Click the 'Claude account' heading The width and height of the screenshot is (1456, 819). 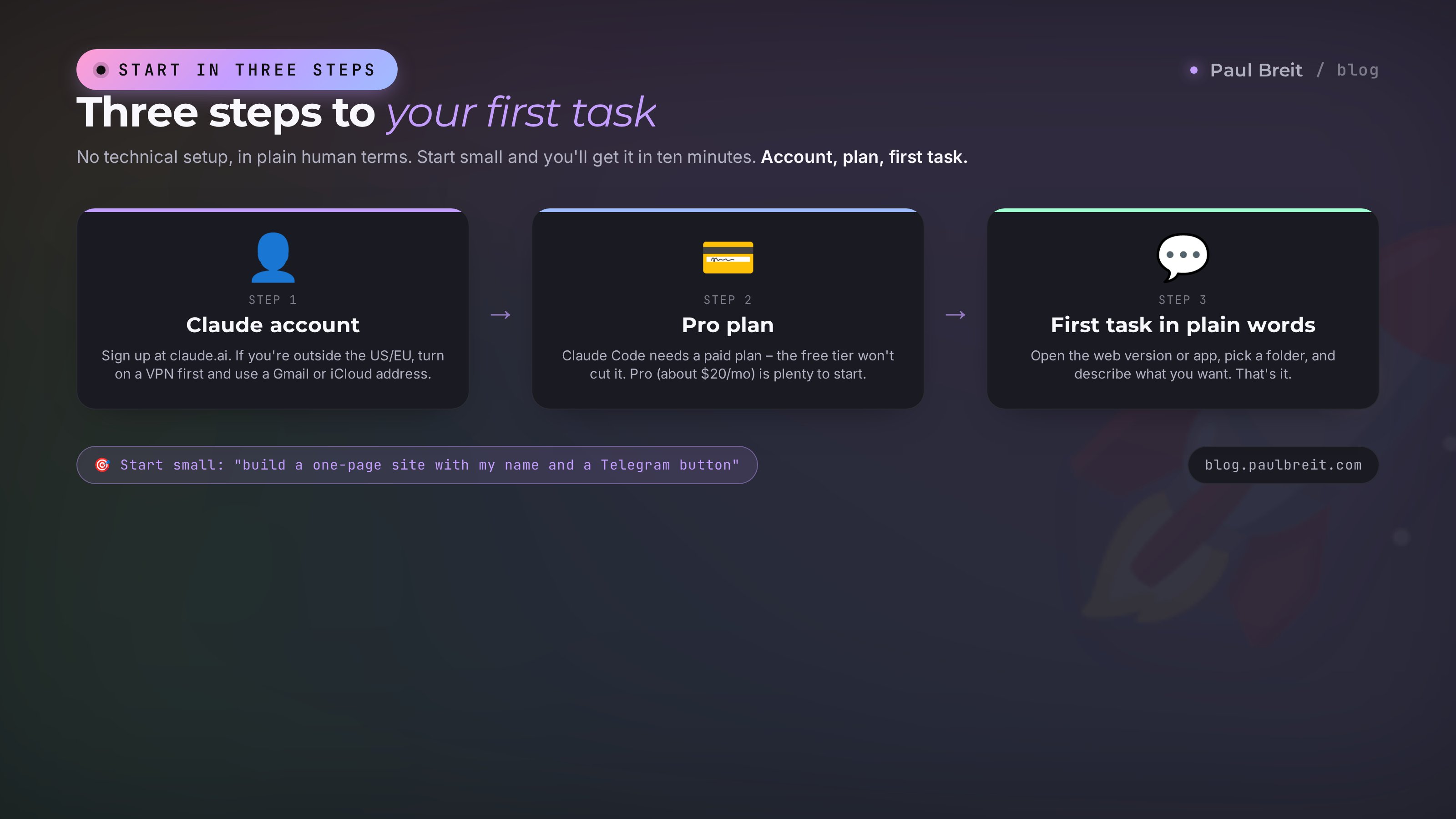pos(273,325)
